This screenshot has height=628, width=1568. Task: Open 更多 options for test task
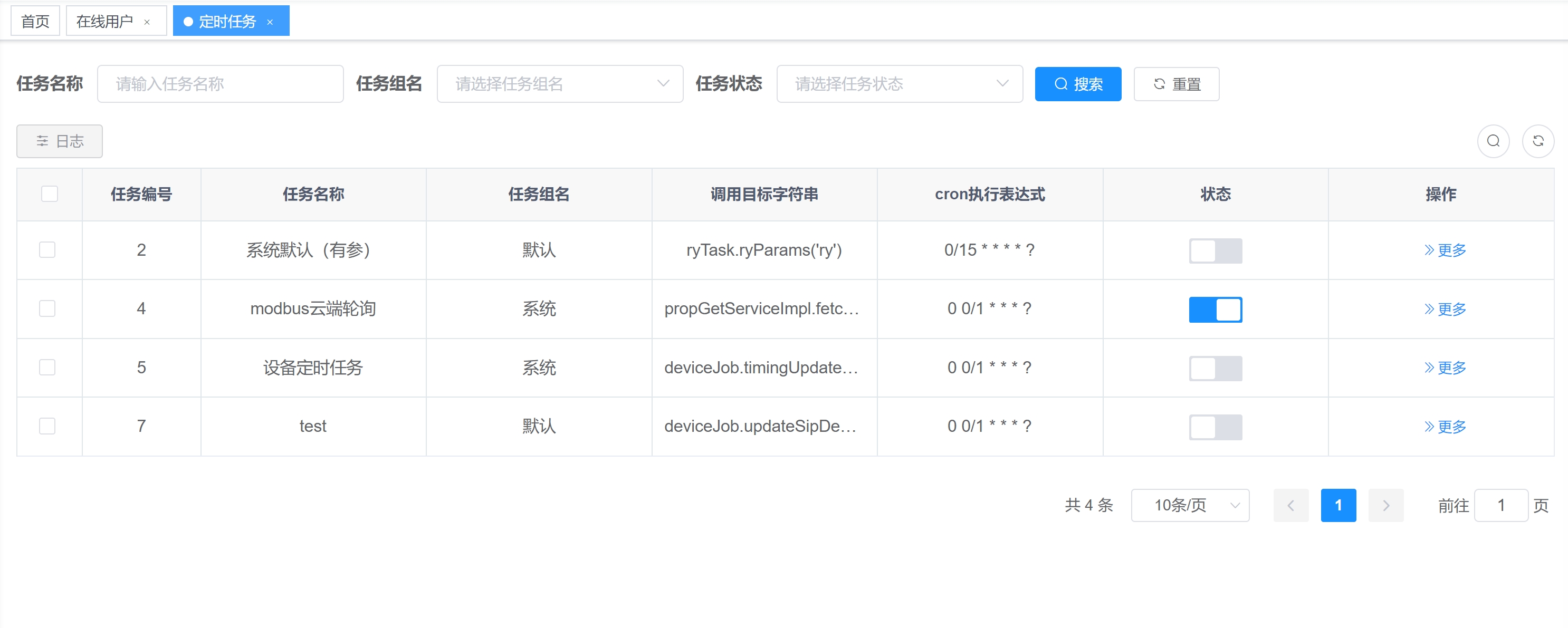(1445, 427)
